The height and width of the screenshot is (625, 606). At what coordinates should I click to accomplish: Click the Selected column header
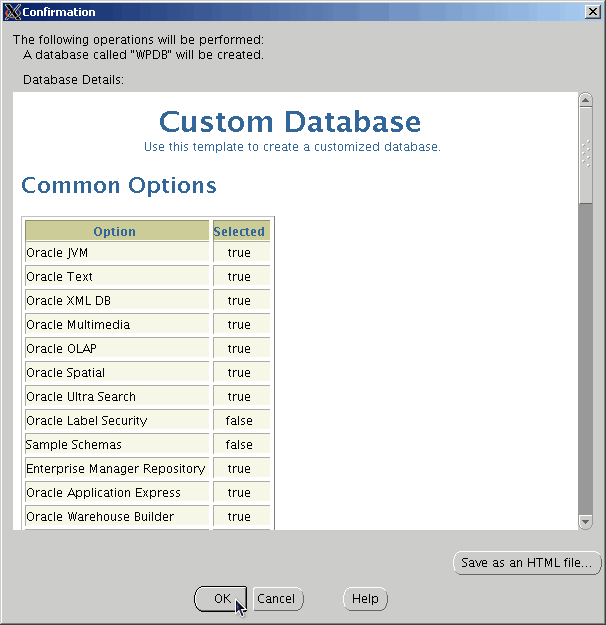click(239, 232)
